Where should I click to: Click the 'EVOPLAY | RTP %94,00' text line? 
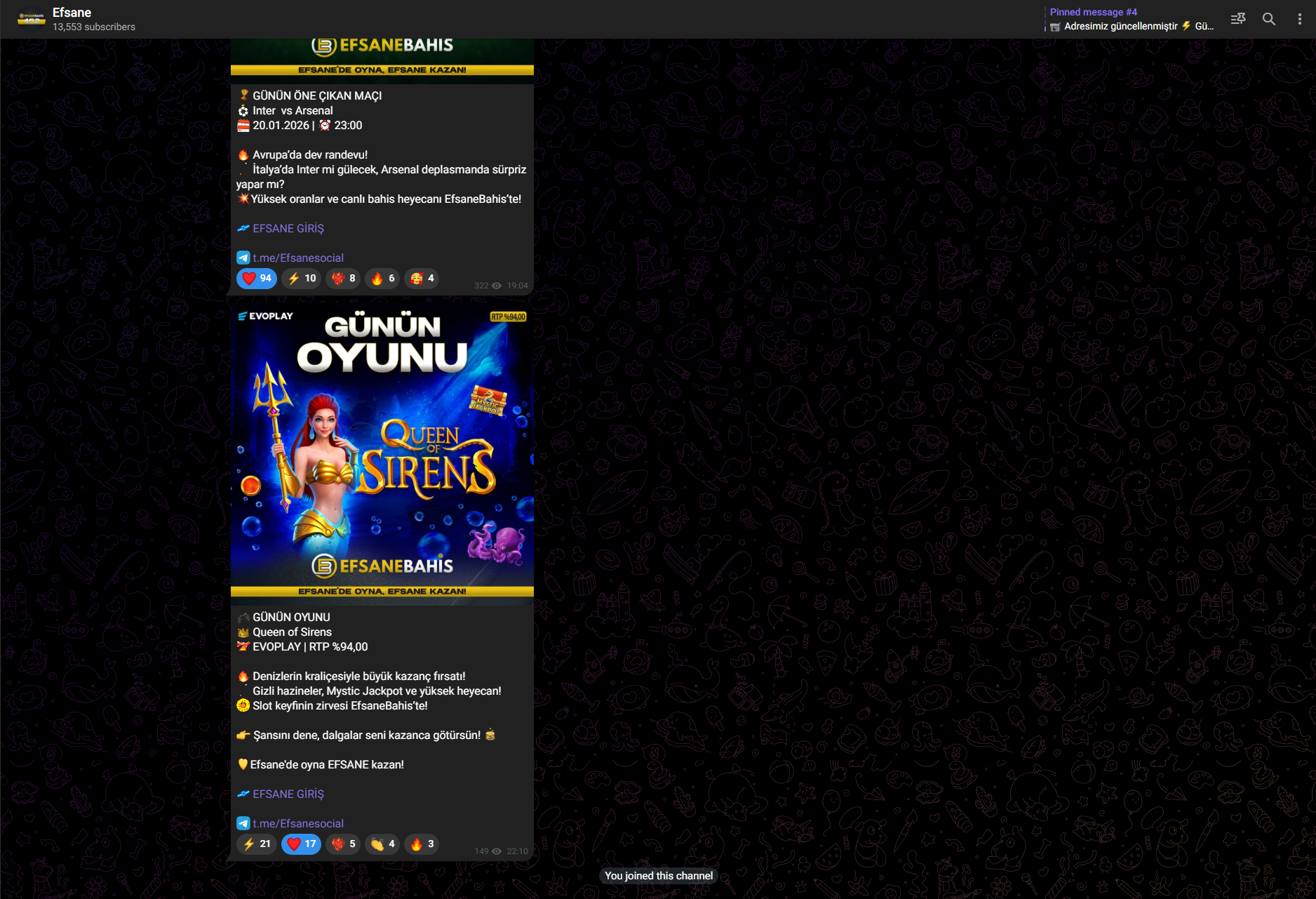coord(310,647)
